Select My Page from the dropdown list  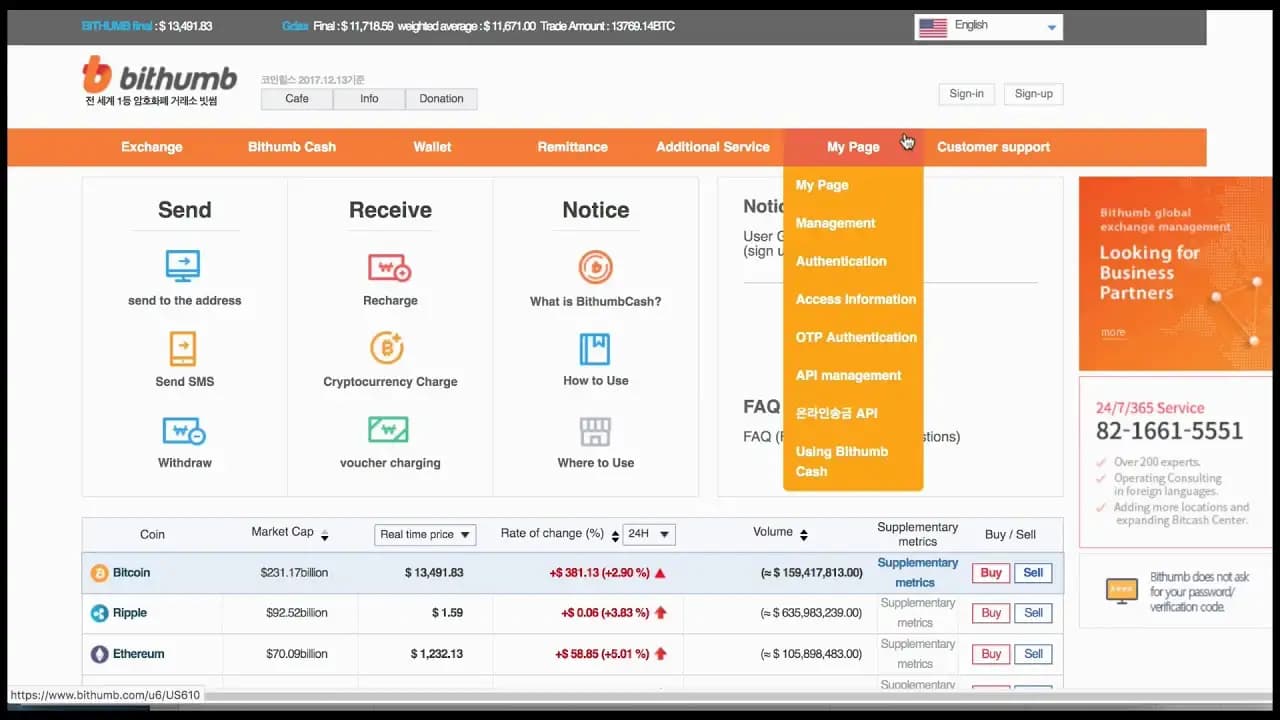822,185
